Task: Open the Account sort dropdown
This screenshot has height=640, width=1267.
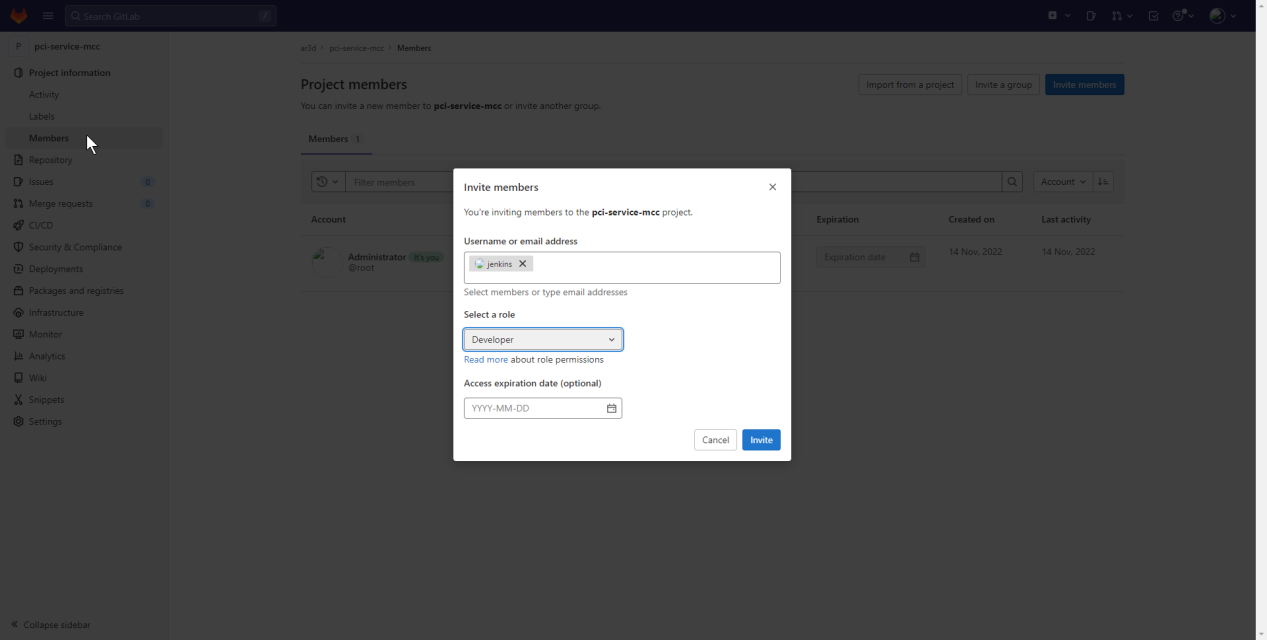Action: (1062, 182)
